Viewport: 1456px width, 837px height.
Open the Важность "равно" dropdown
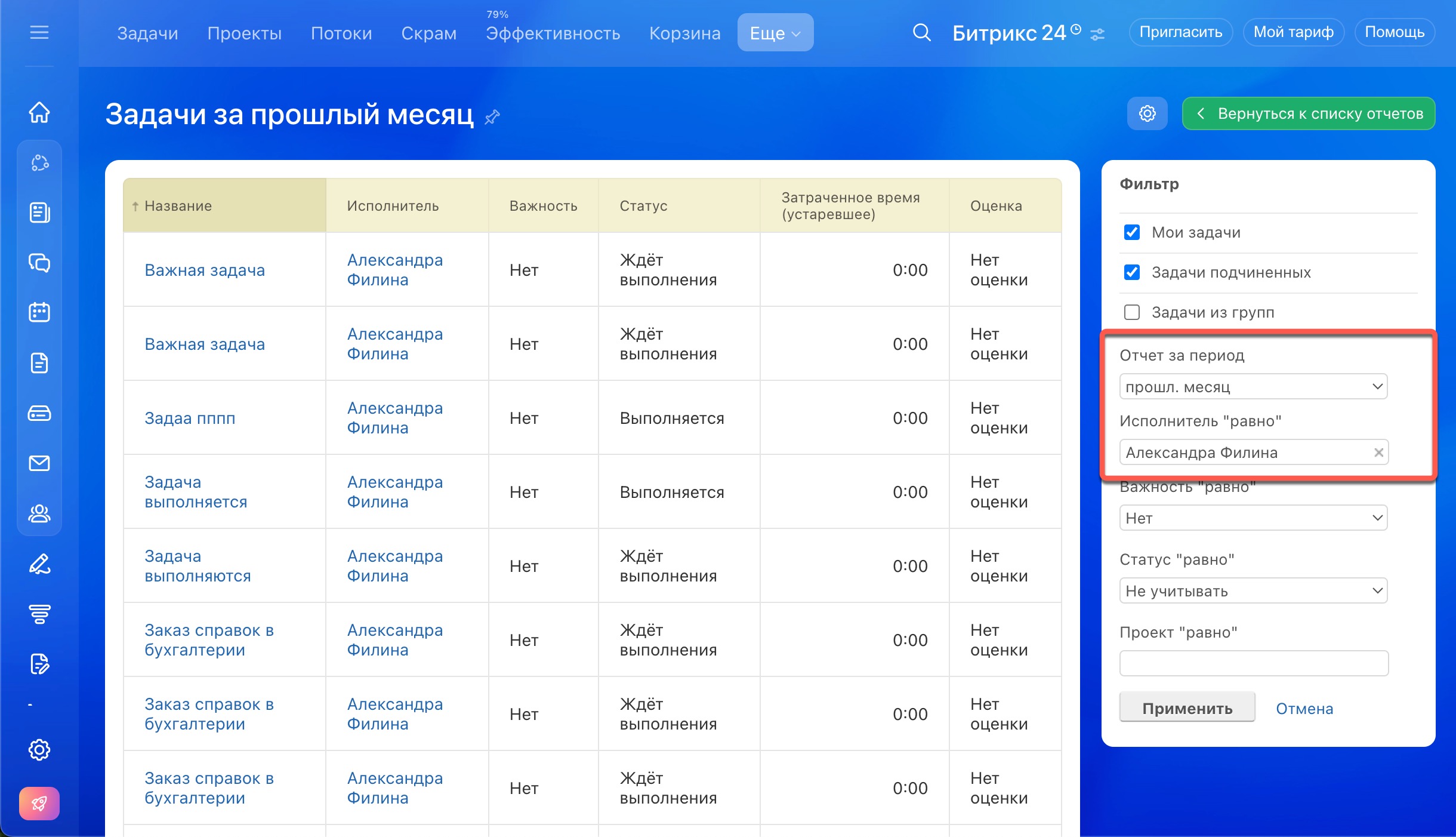tap(1253, 518)
